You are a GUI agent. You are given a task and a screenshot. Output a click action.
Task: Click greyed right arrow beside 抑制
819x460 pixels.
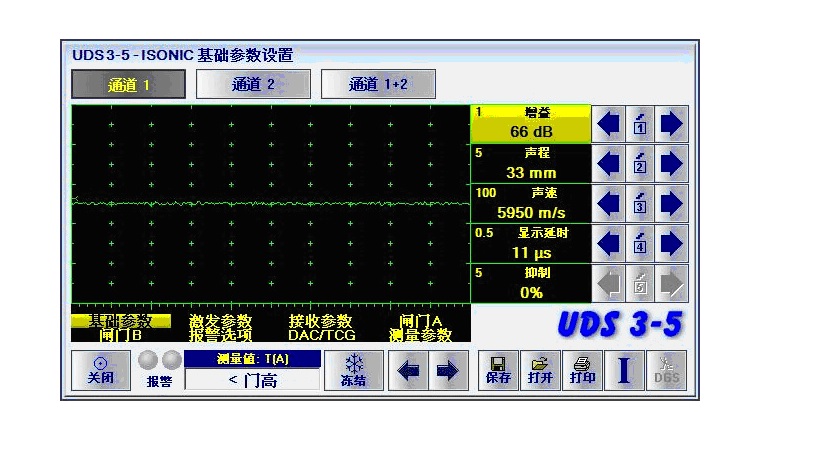coord(672,284)
